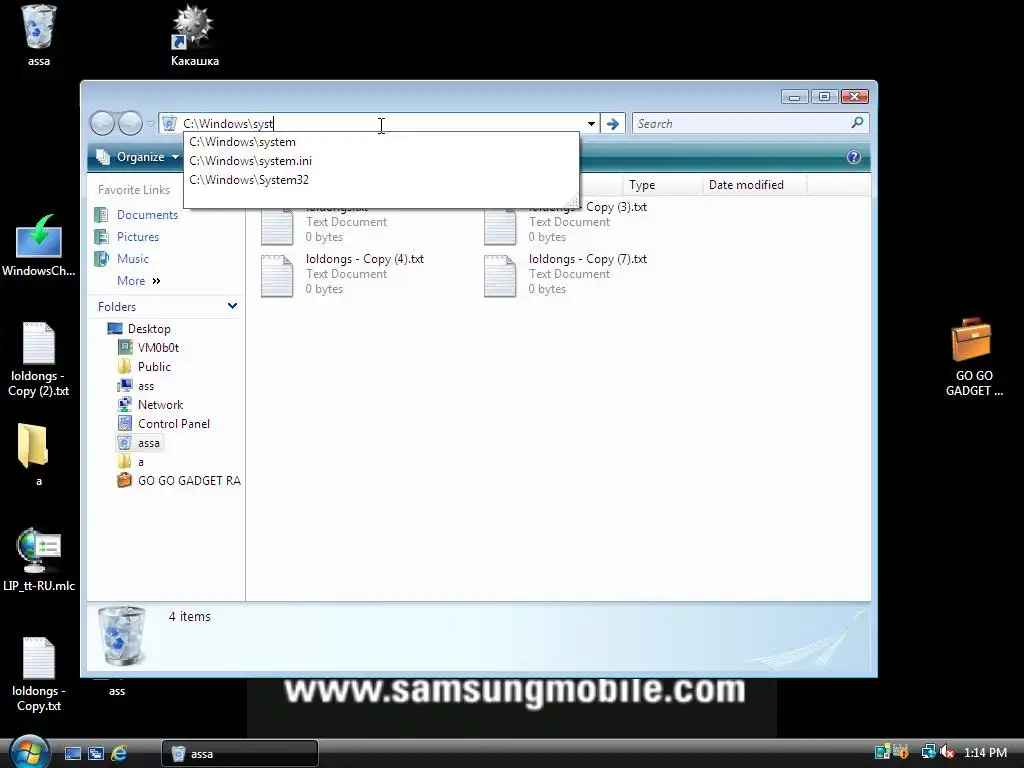Image resolution: width=1024 pixels, height=768 pixels.
Task: Select loldongs - Copy (3).txt file
Action: pyautogui.click(x=566, y=222)
